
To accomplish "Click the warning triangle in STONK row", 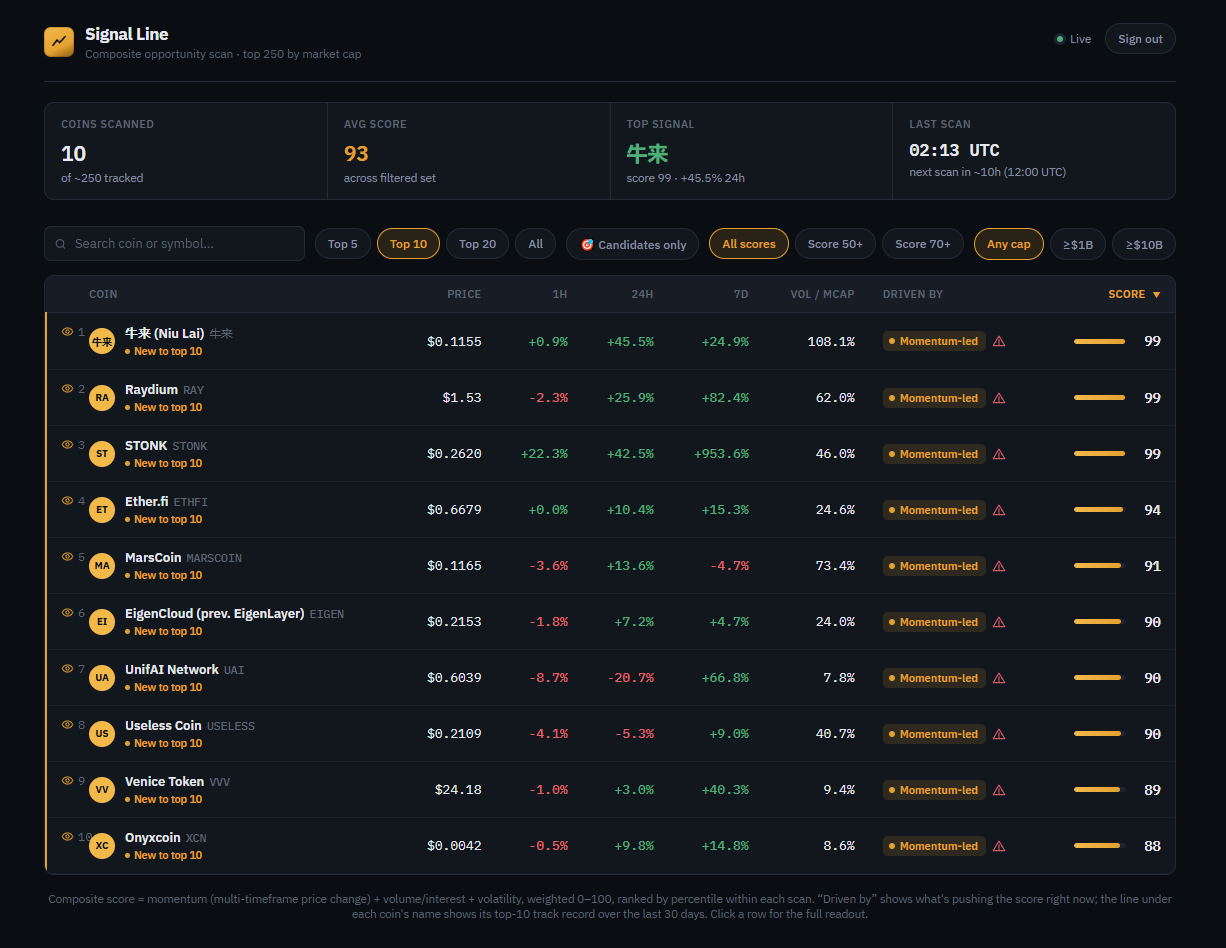I will (999, 454).
